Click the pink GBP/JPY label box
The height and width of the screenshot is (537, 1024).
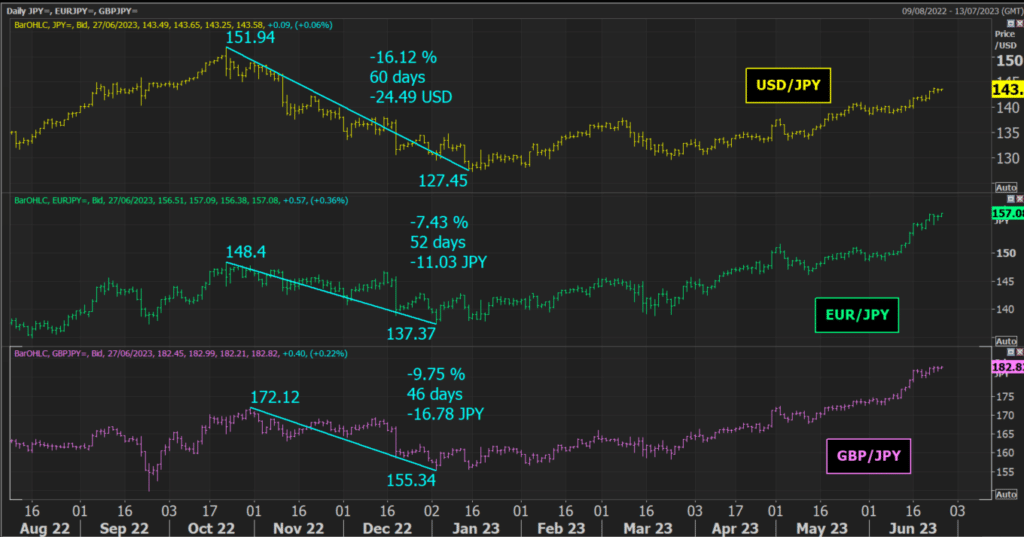tap(866, 459)
